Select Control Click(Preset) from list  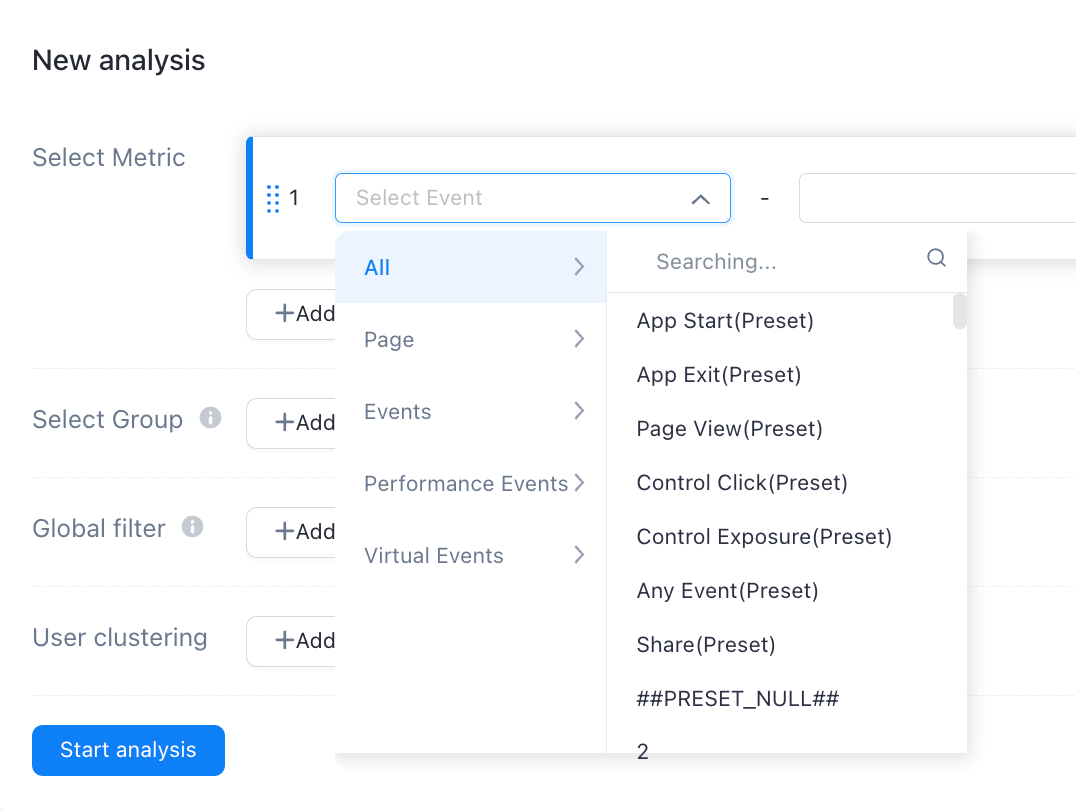742,483
